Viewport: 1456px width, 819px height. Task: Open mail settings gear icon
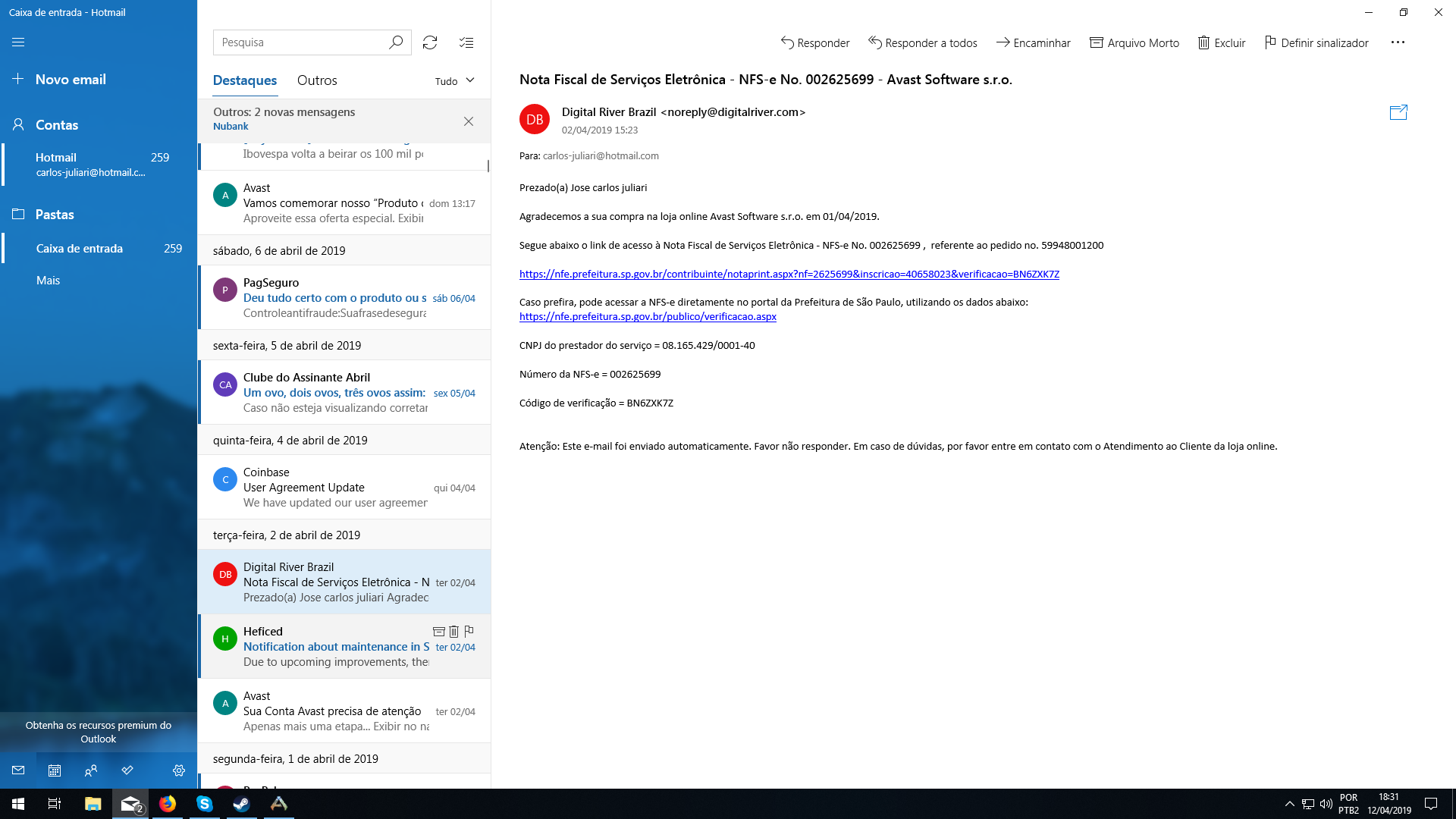[179, 770]
